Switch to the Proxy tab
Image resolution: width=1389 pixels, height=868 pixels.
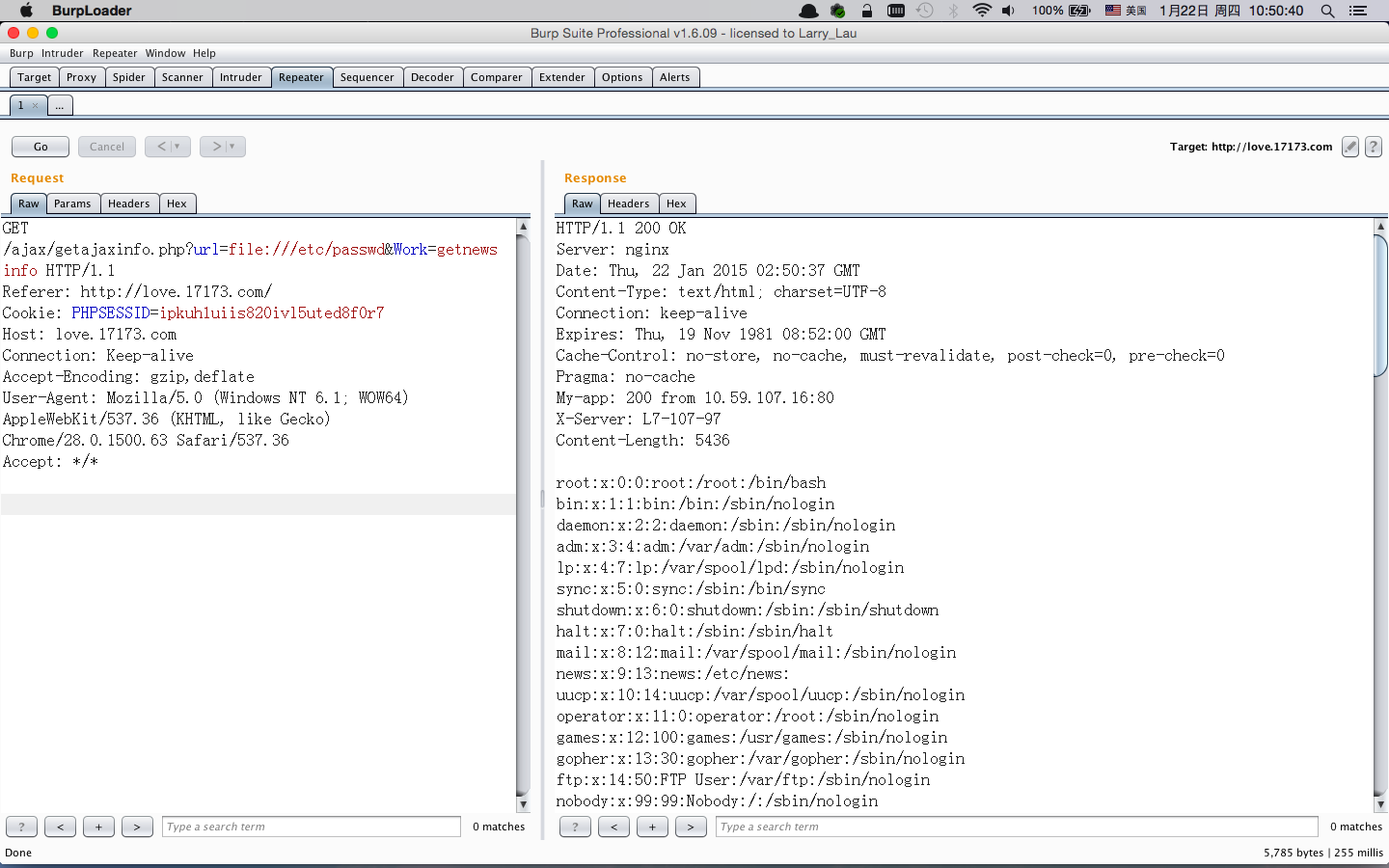[81, 77]
